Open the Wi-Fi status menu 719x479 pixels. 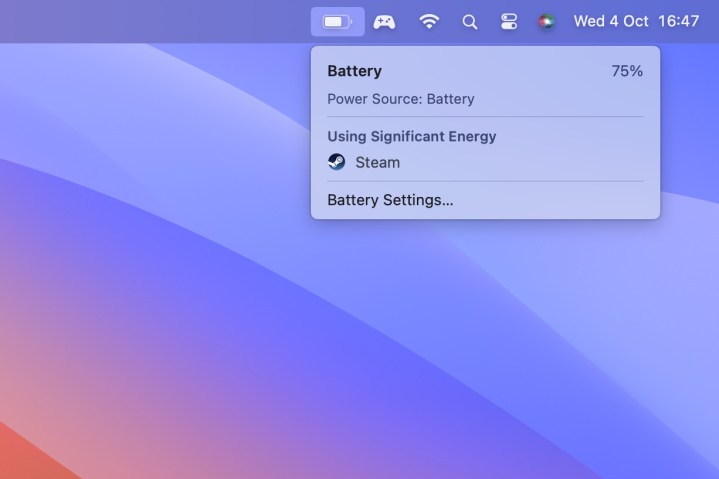click(x=429, y=22)
